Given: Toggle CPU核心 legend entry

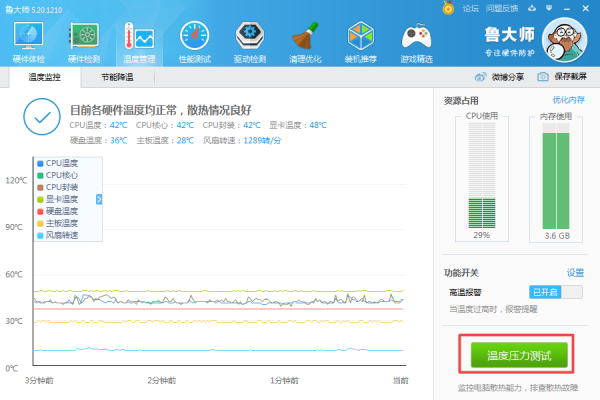Looking at the screenshot, I should [57, 175].
